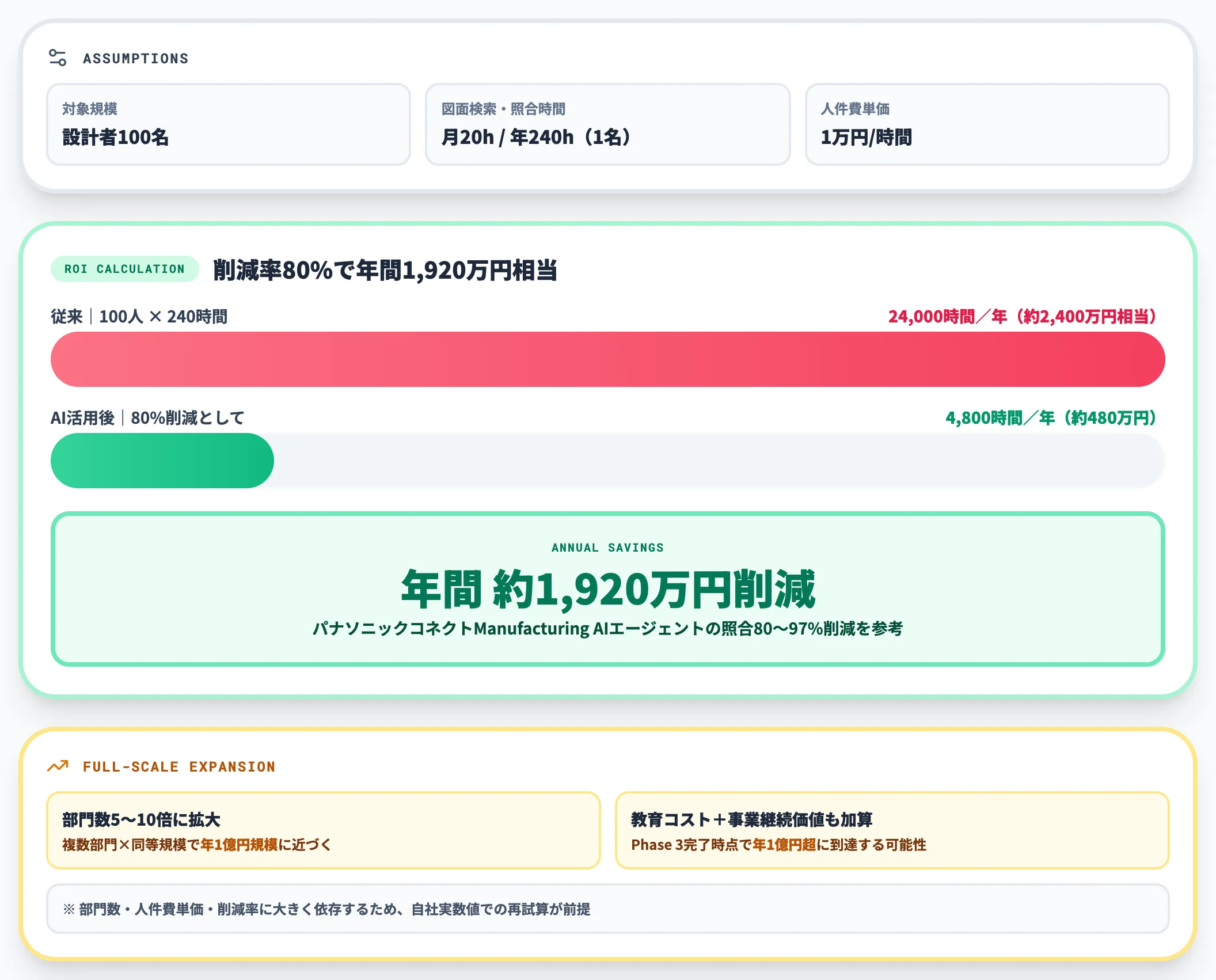The width and height of the screenshot is (1216, 980).
Task: Click the sliders icon beside ASSUMPTIONS
Action: tap(58, 58)
